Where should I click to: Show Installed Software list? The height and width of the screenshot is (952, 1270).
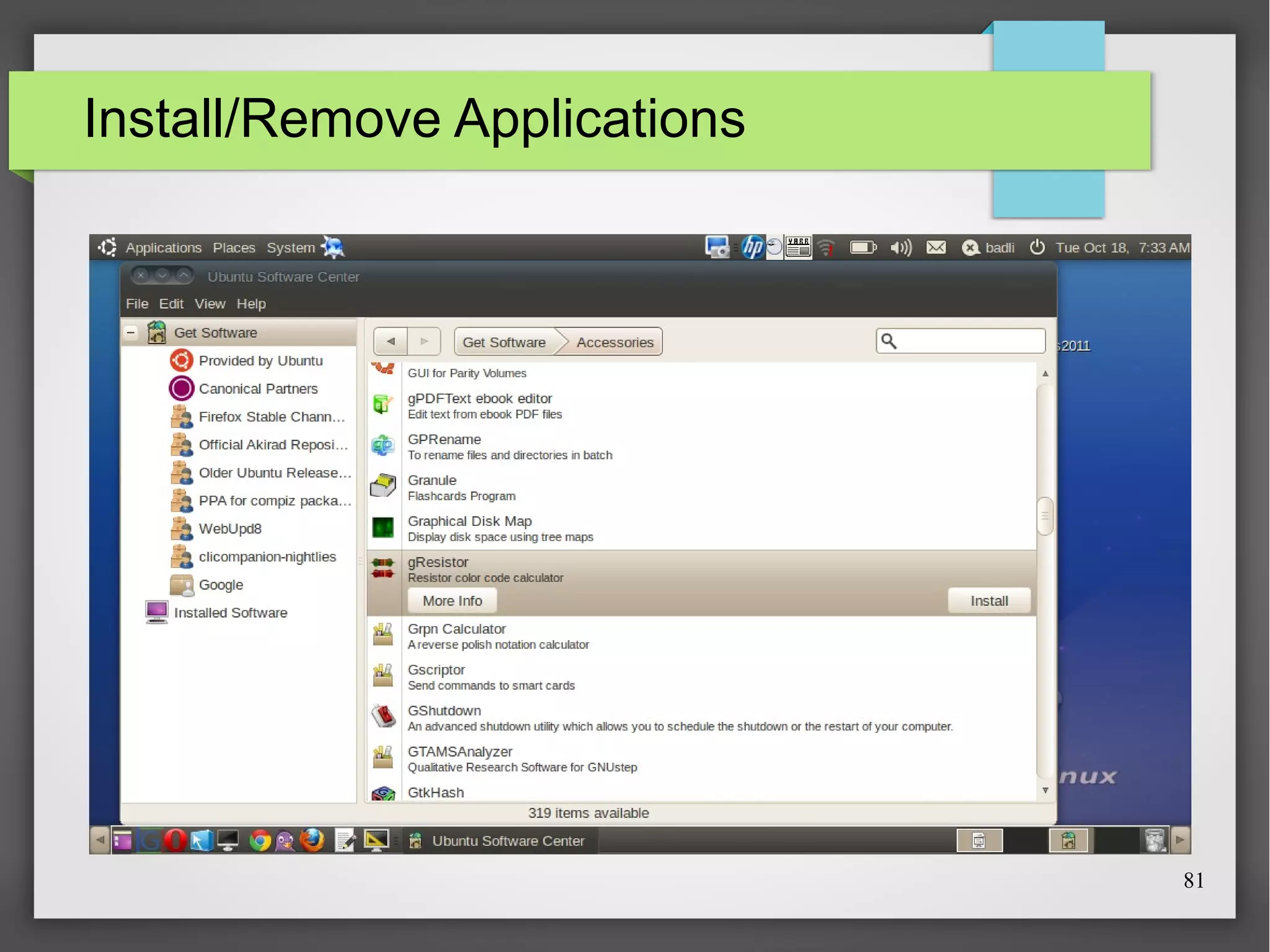(231, 612)
